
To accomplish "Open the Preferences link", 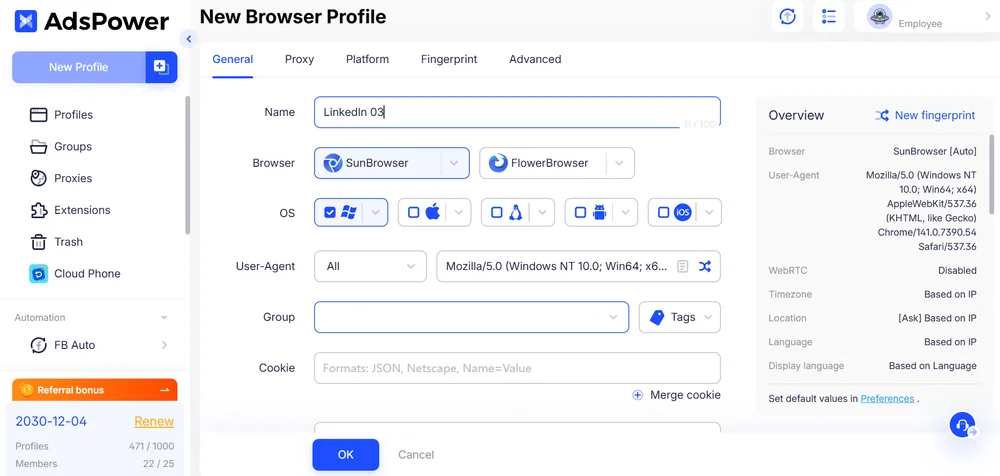I will (x=887, y=398).
